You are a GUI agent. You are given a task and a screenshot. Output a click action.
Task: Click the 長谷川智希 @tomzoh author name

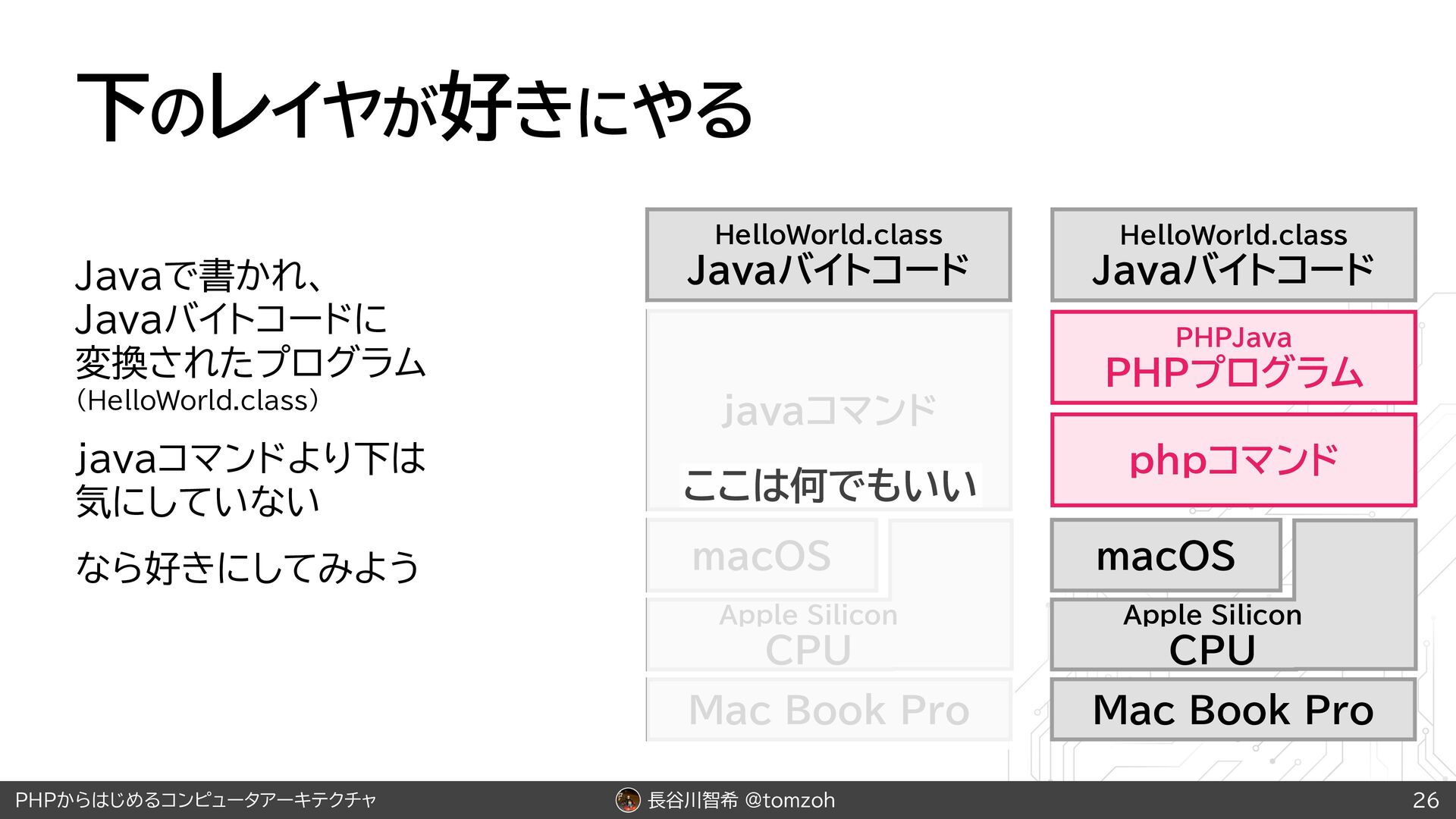741,800
